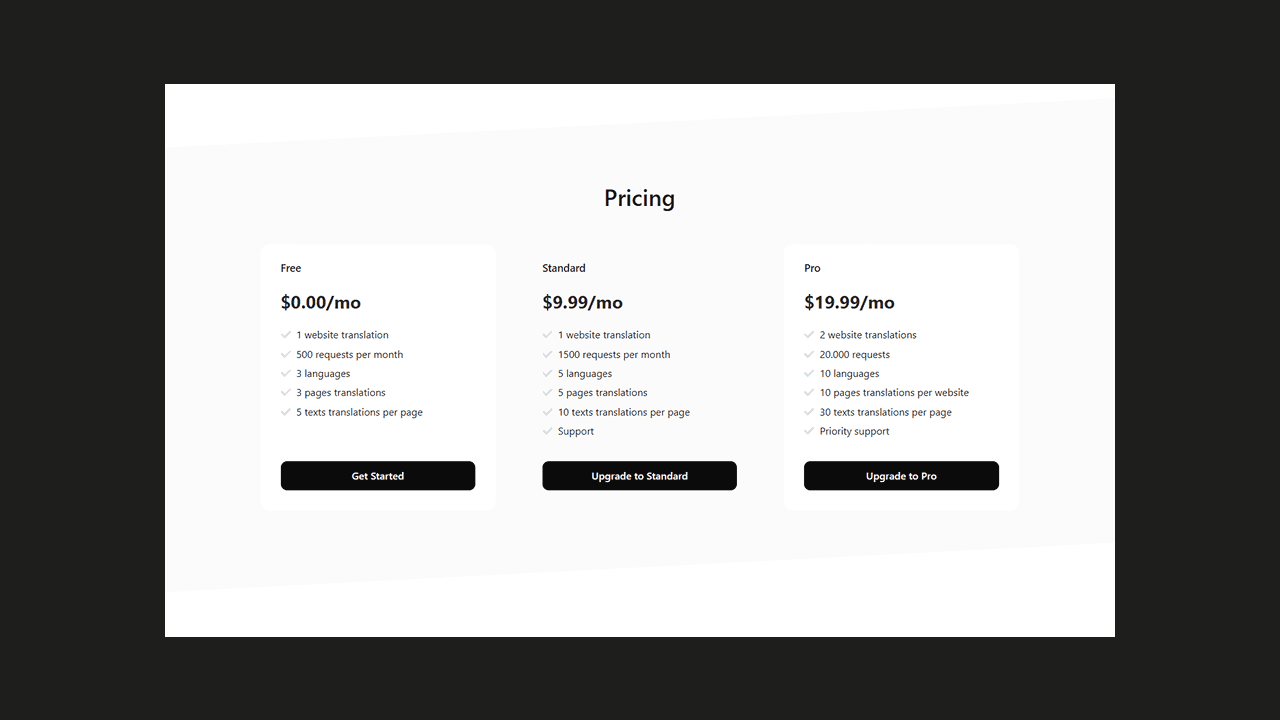The width and height of the screenshot is (1280, 720).
Task: Click the Get Started button
Action: (377, 476)
